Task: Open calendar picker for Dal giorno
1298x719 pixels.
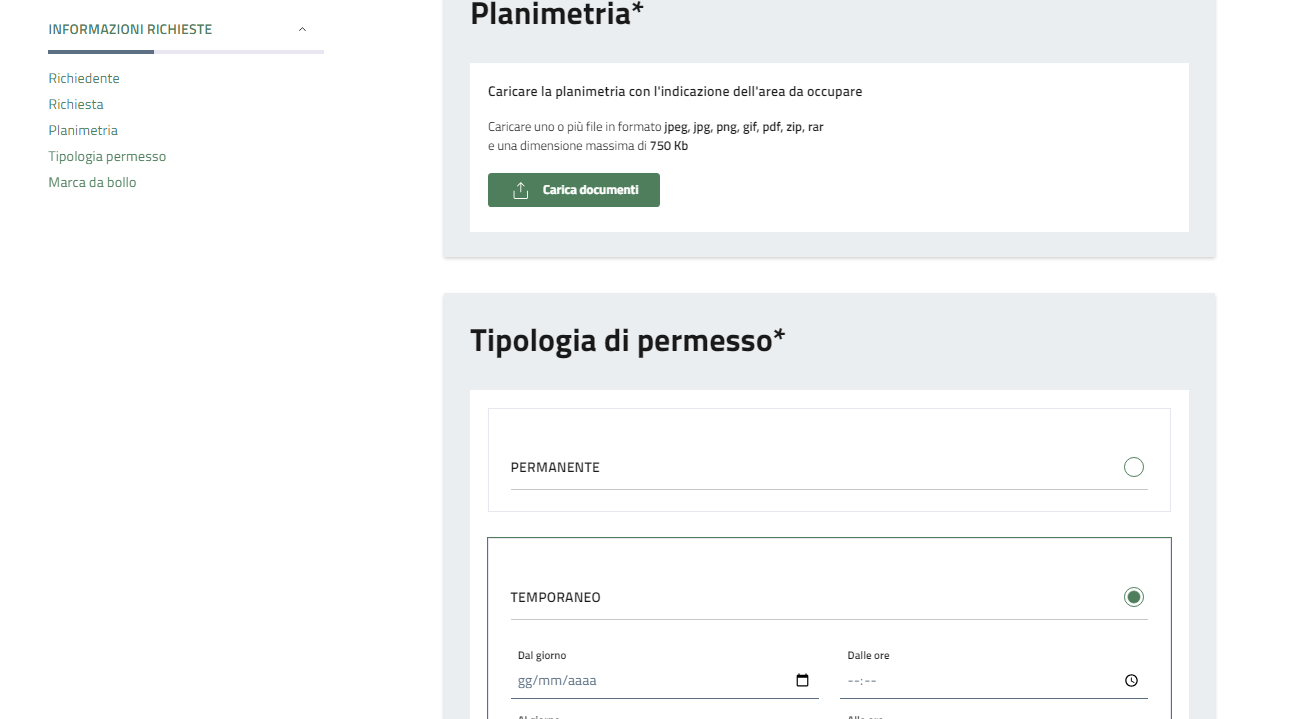Action: 802,681
